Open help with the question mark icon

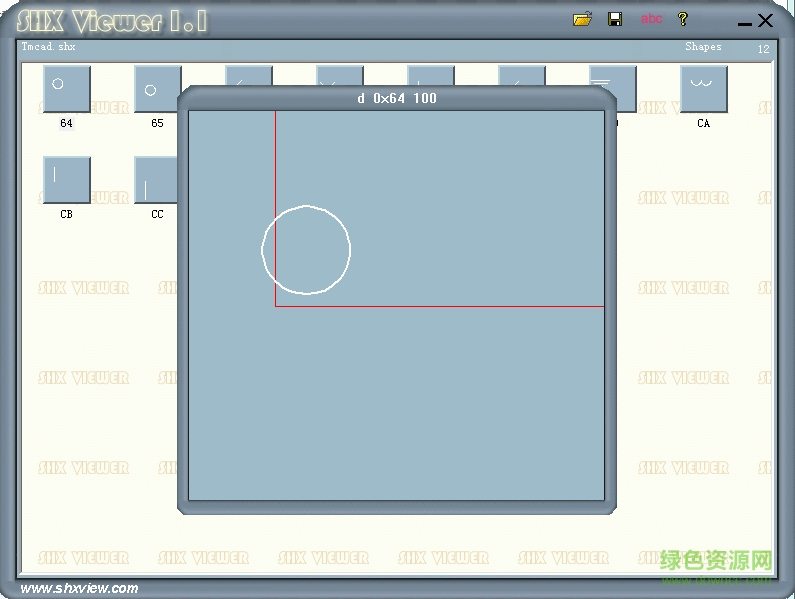[683, 19]
